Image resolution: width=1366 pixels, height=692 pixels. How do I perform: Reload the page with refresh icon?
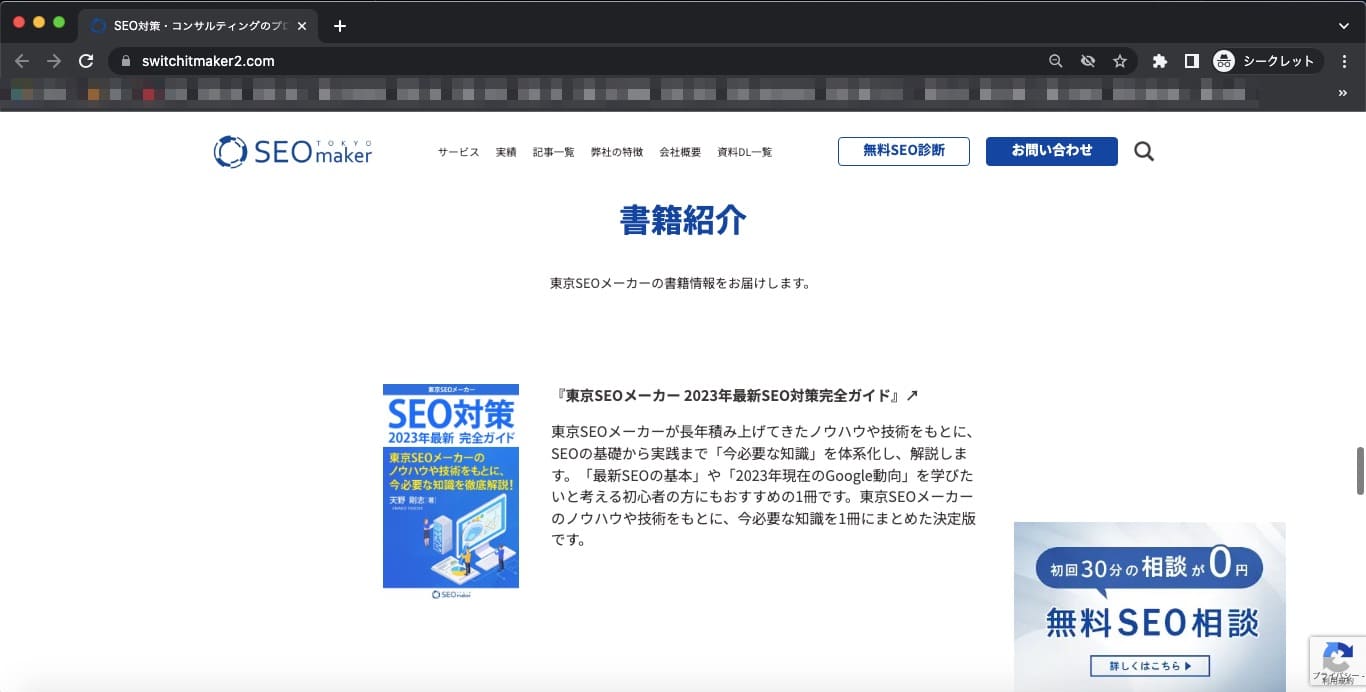tap(86, 61)
